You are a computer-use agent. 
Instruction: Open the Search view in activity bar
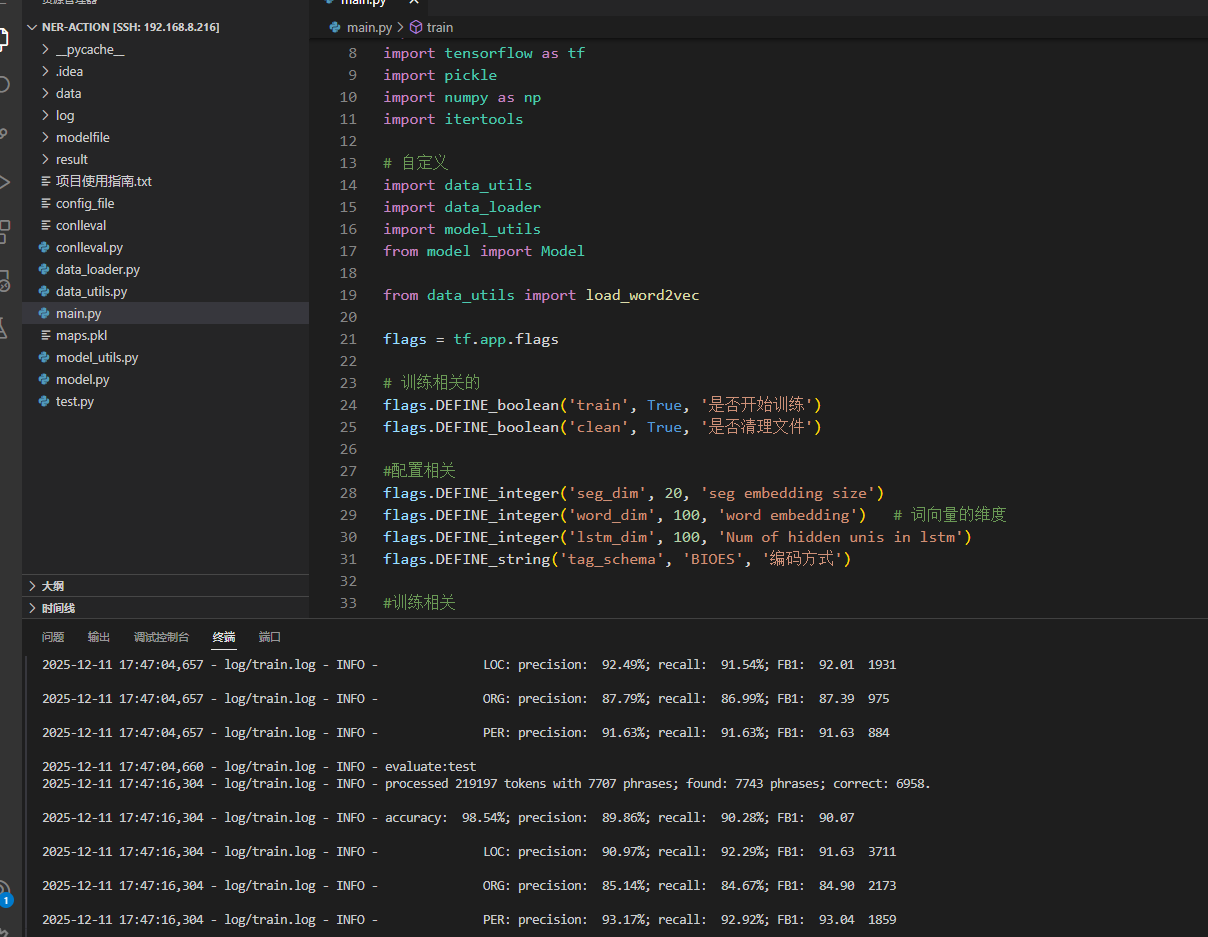(x=3, y=86)
